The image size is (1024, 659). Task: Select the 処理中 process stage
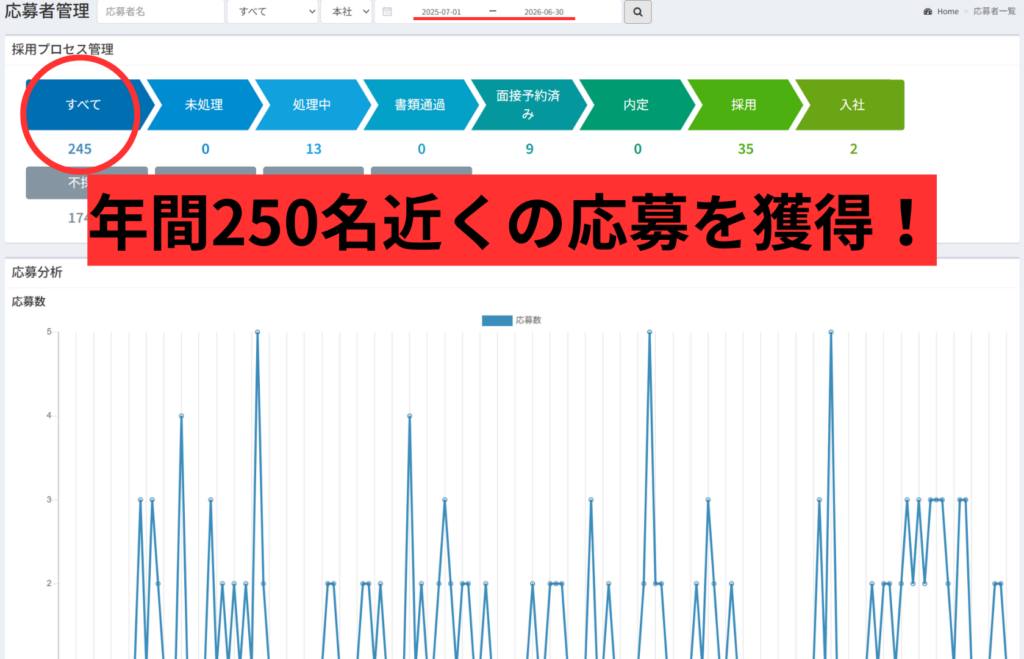point(312,104)
